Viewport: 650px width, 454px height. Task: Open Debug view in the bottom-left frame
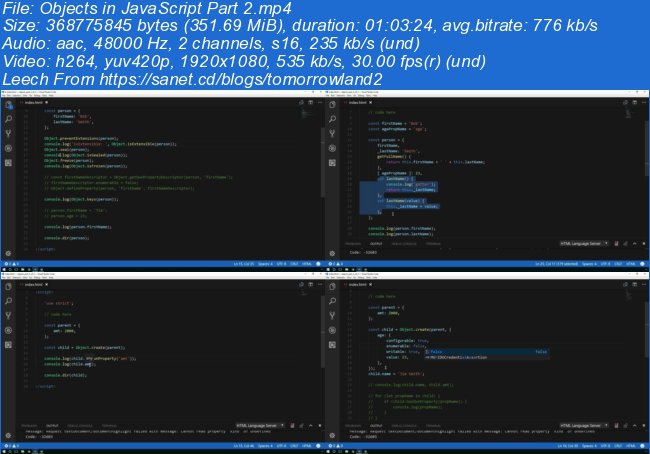(8, 330)
